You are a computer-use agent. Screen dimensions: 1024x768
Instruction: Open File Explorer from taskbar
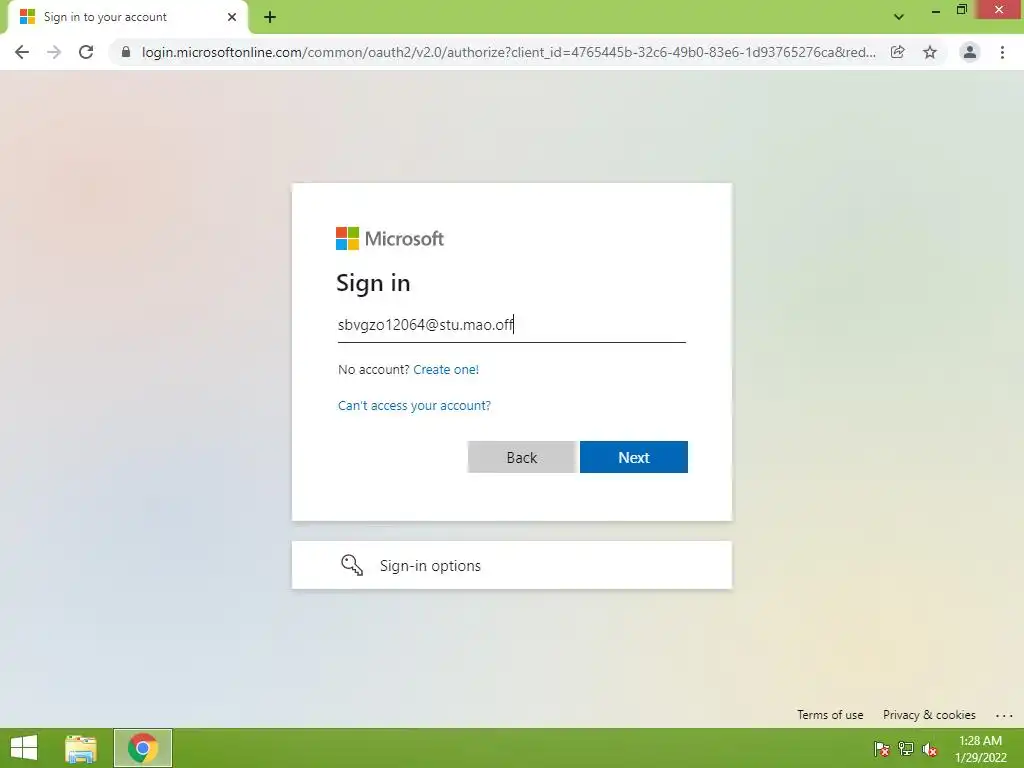point(81,748)
